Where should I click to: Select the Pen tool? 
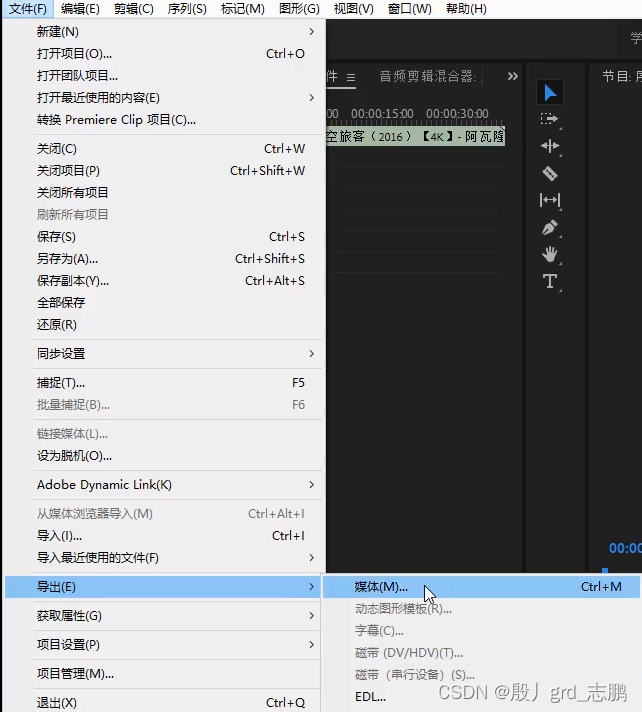pyautogui.click(x=550, y=227)
